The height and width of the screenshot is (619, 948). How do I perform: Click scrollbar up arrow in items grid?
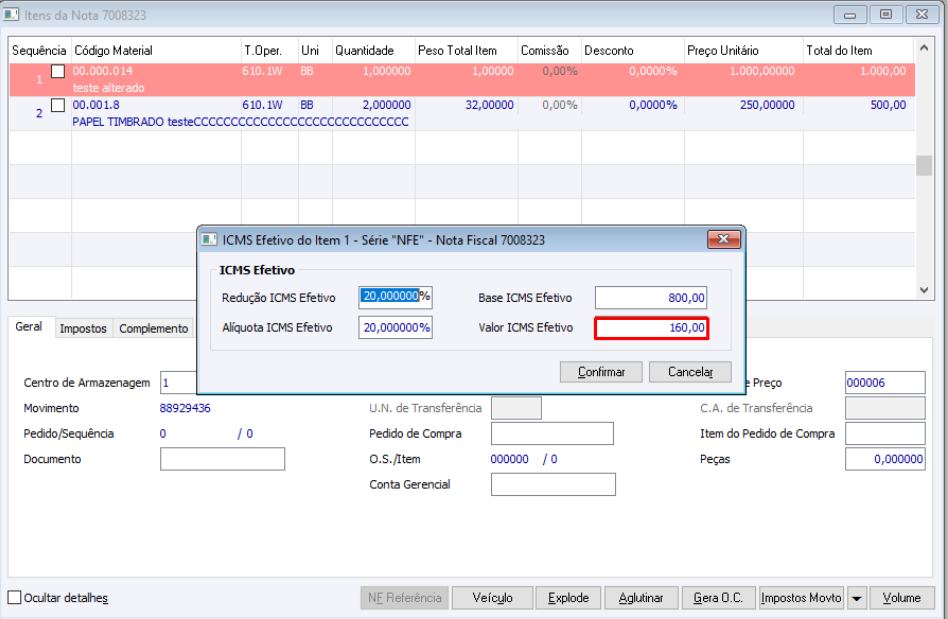923,47
